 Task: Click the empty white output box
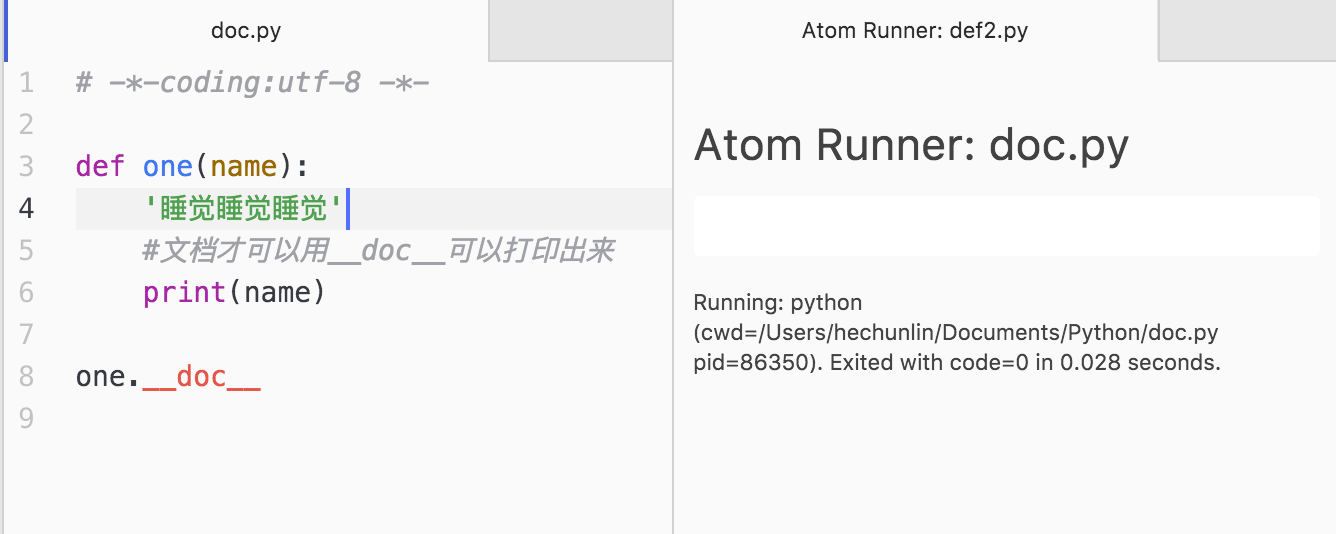(1007, 226)
